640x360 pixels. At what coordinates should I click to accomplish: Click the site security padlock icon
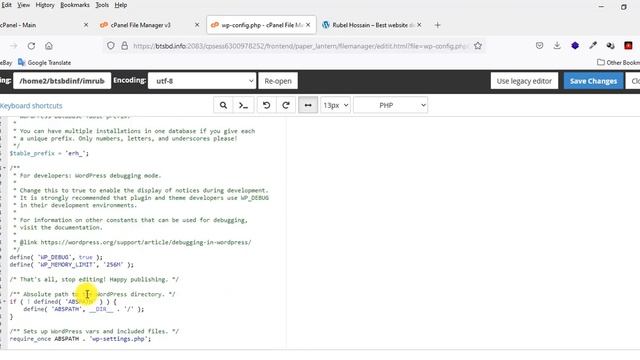click(x=124, y=46)
